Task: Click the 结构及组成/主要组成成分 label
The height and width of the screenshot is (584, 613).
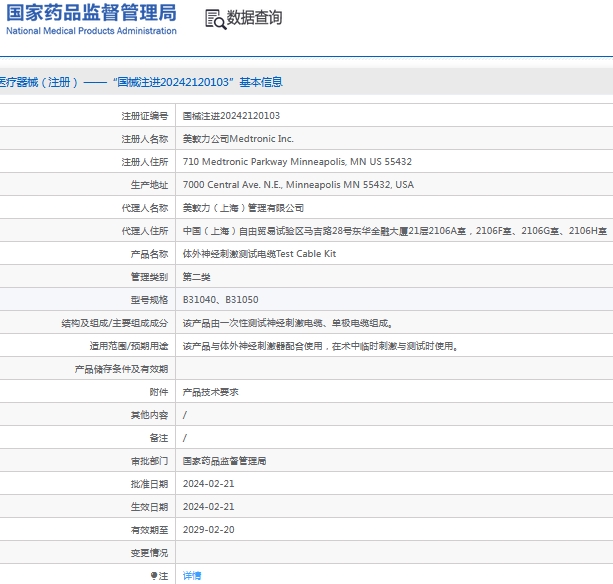Action: click(x=115, y=323)
